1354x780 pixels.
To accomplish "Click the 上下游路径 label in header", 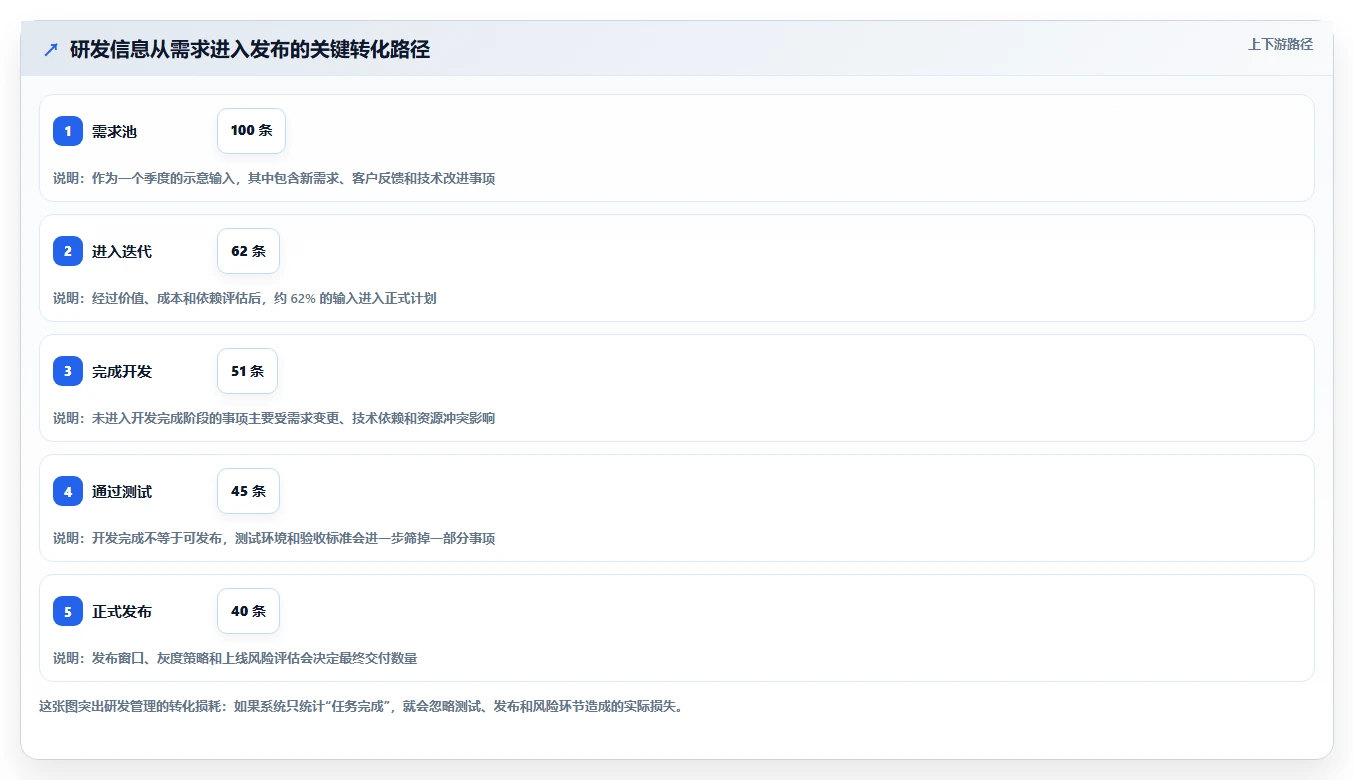I will point(1280,44).
